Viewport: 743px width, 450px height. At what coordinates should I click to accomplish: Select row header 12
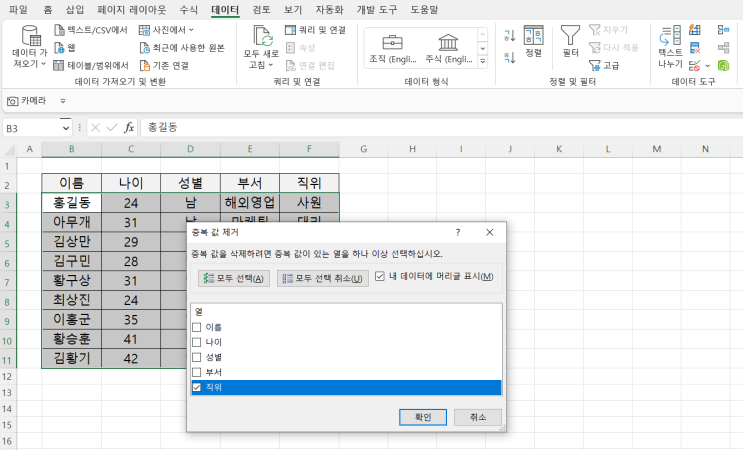(x=7, y=377)
